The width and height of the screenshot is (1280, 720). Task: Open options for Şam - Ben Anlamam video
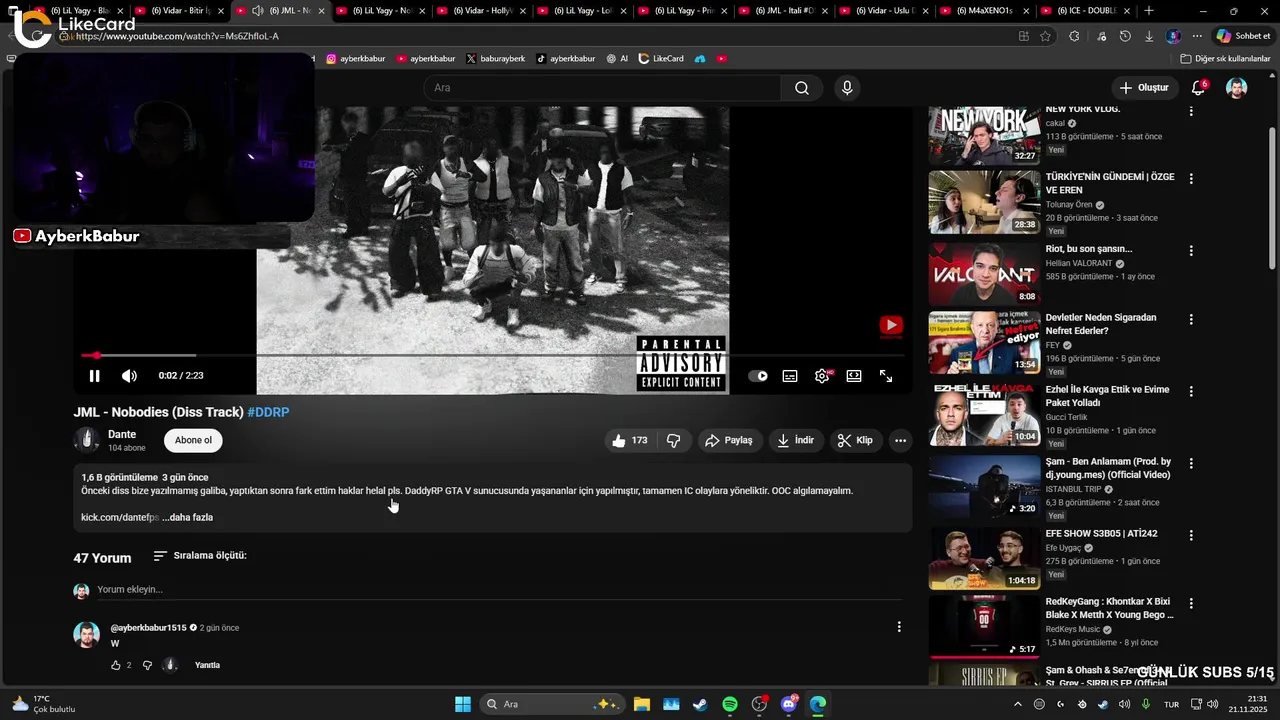(1191, 463)
